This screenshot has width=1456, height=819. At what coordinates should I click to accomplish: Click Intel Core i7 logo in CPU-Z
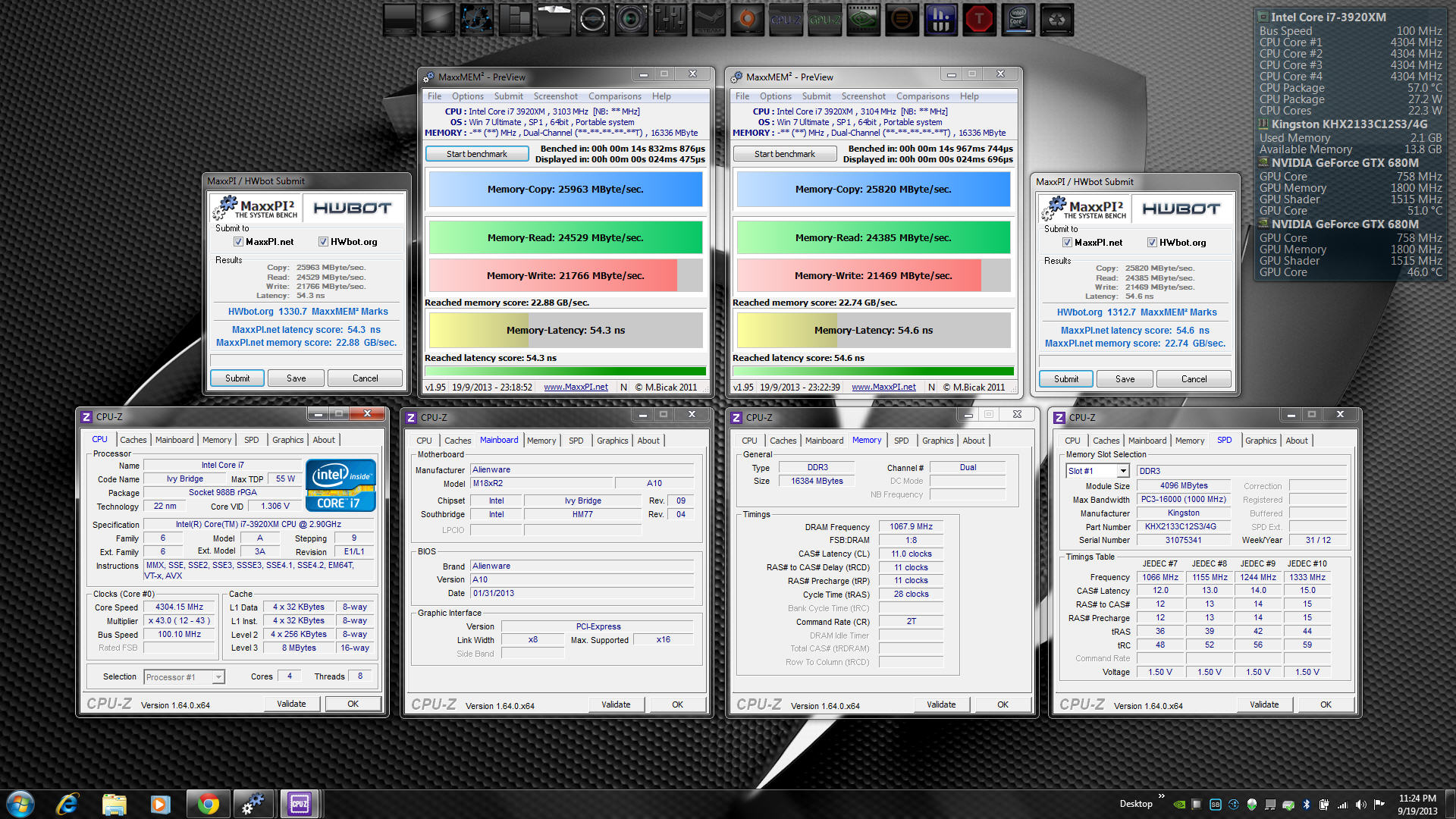[340, 485]
